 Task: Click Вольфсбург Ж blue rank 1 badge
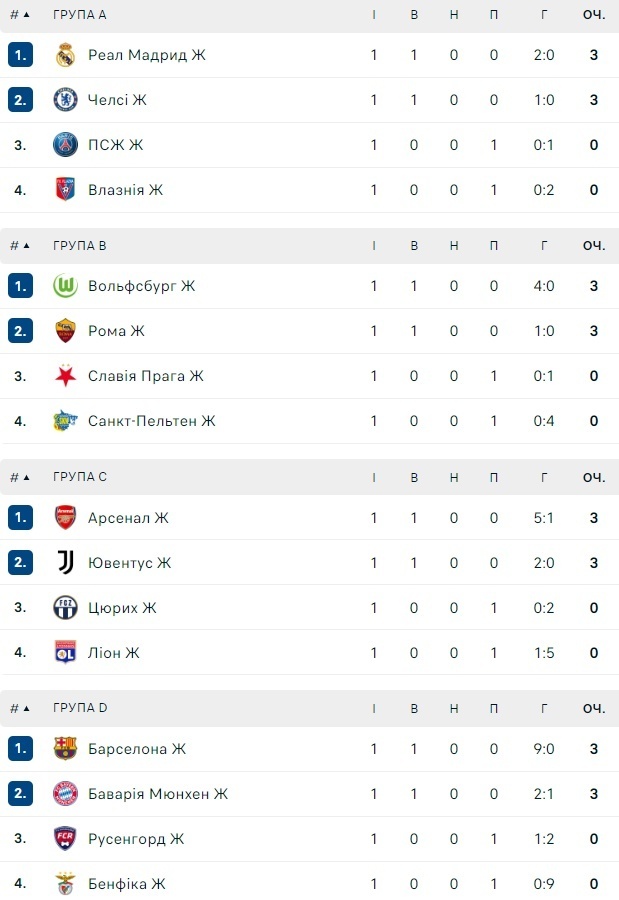(x=20, y=286)
